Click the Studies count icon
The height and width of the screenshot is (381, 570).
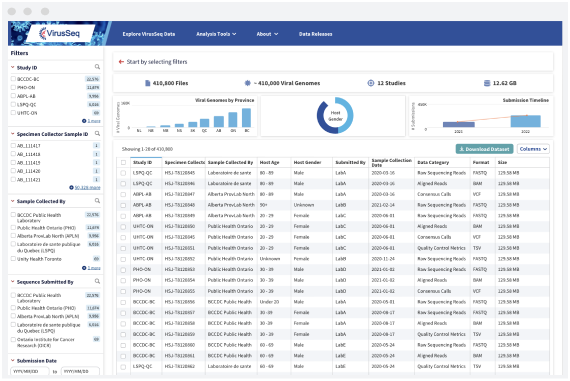coord(370,83)
